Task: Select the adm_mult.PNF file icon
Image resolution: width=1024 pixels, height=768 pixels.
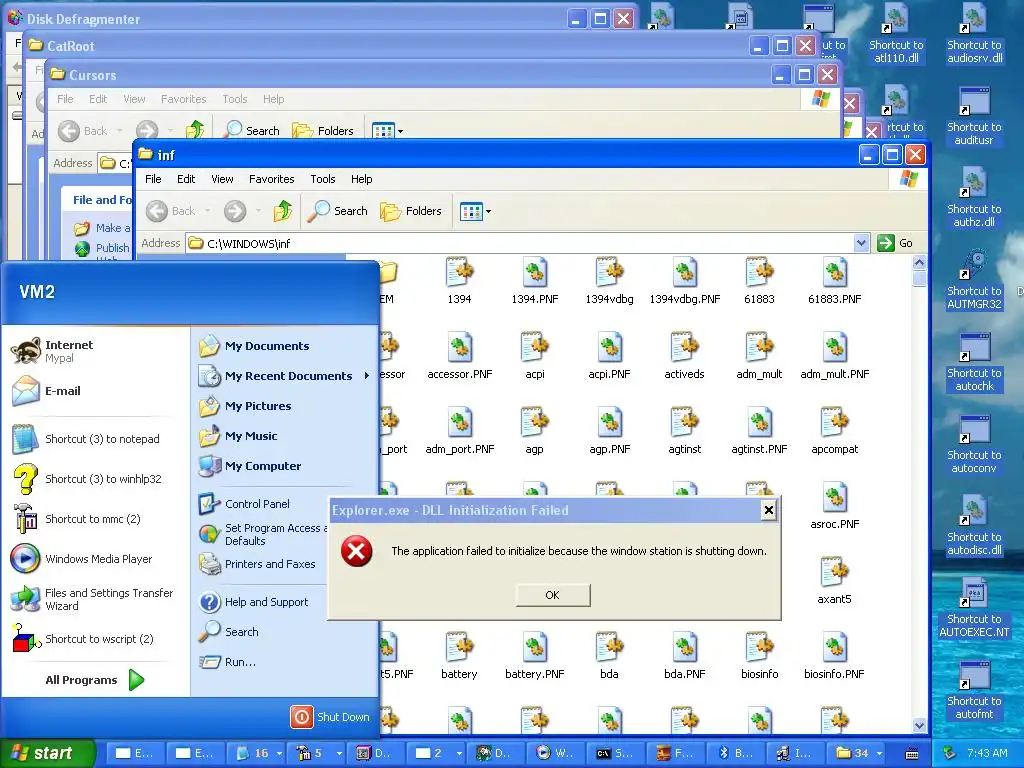Action: 835,347
